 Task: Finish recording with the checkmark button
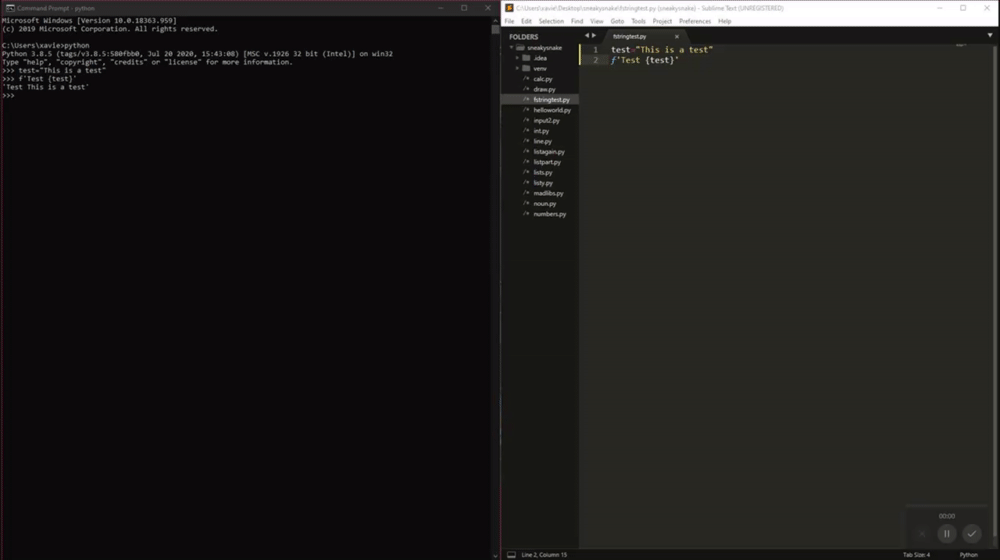point(971,534)
